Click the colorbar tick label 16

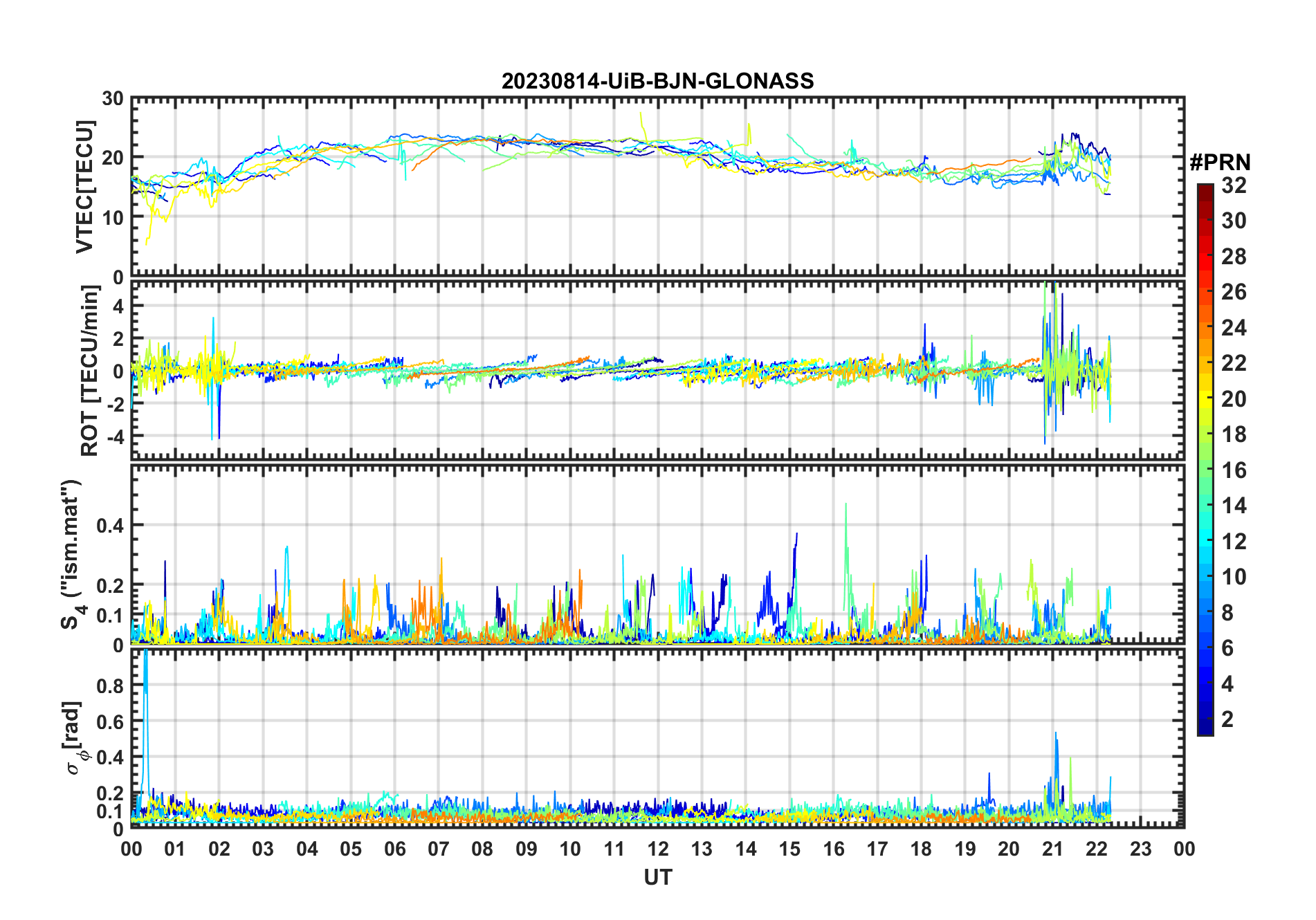[1234, 470]
